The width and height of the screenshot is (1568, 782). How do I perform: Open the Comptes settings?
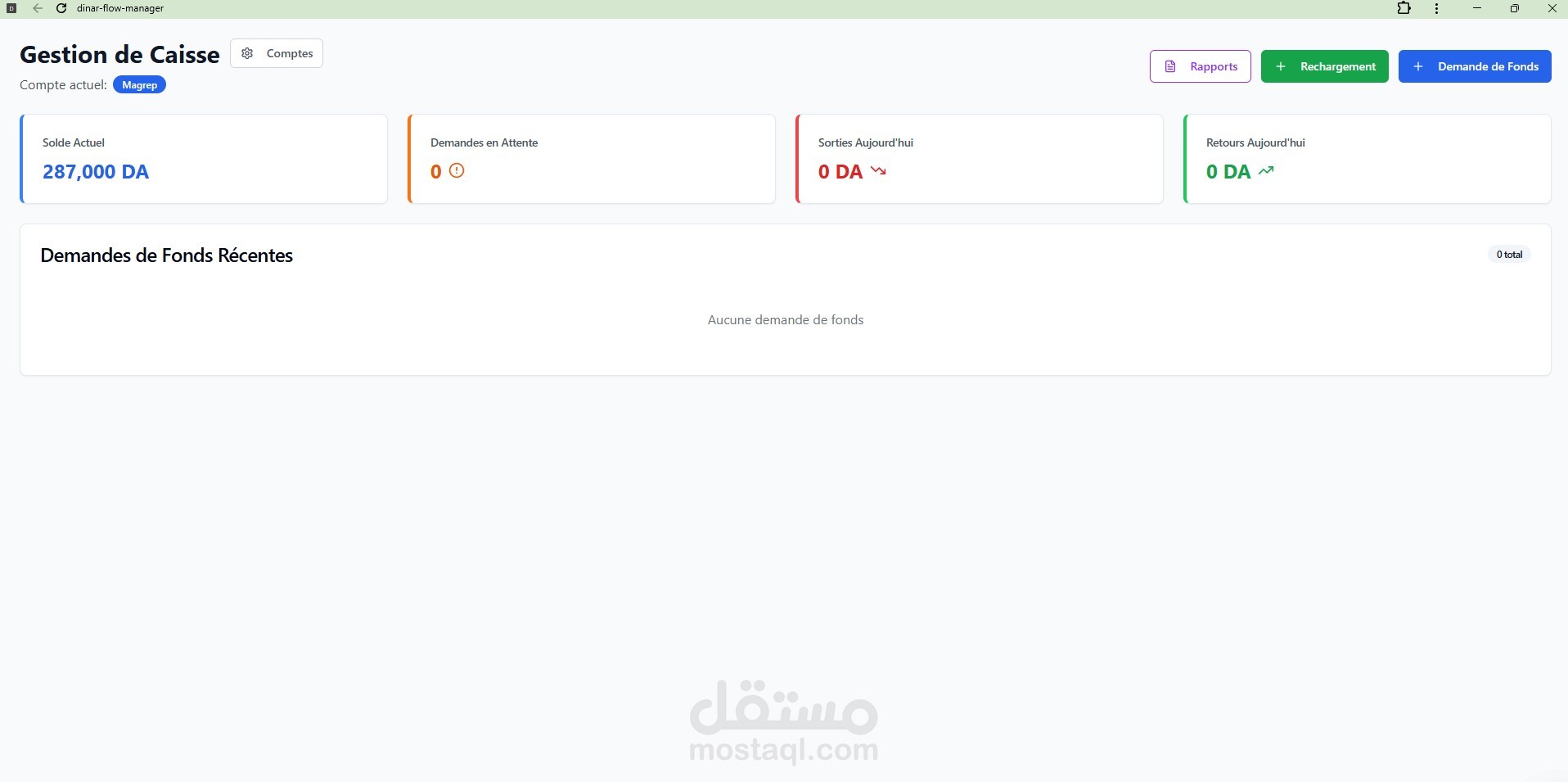pyautogui.click(x=276, y=53)
